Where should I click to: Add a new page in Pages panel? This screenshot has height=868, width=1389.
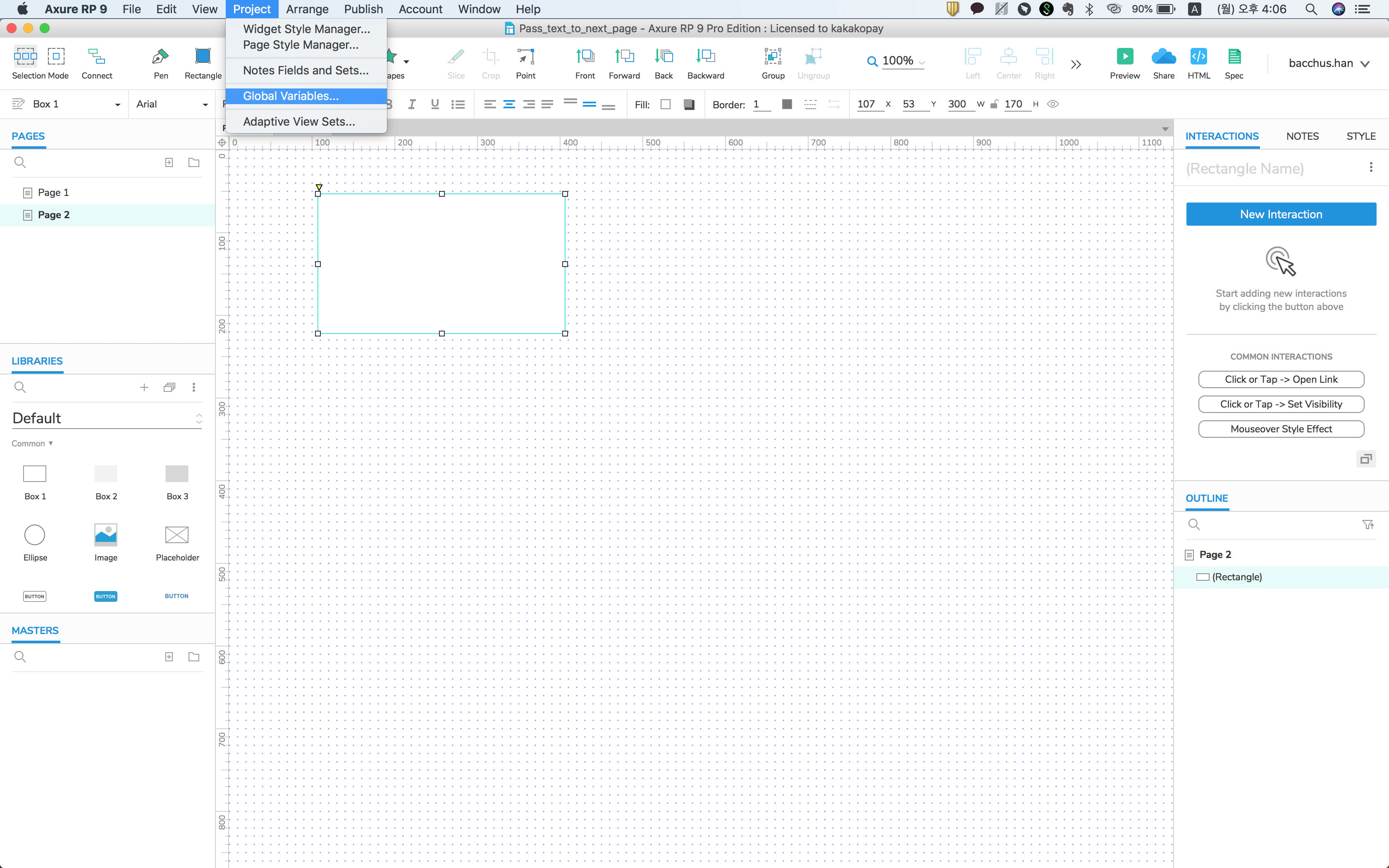pos(169,162)
